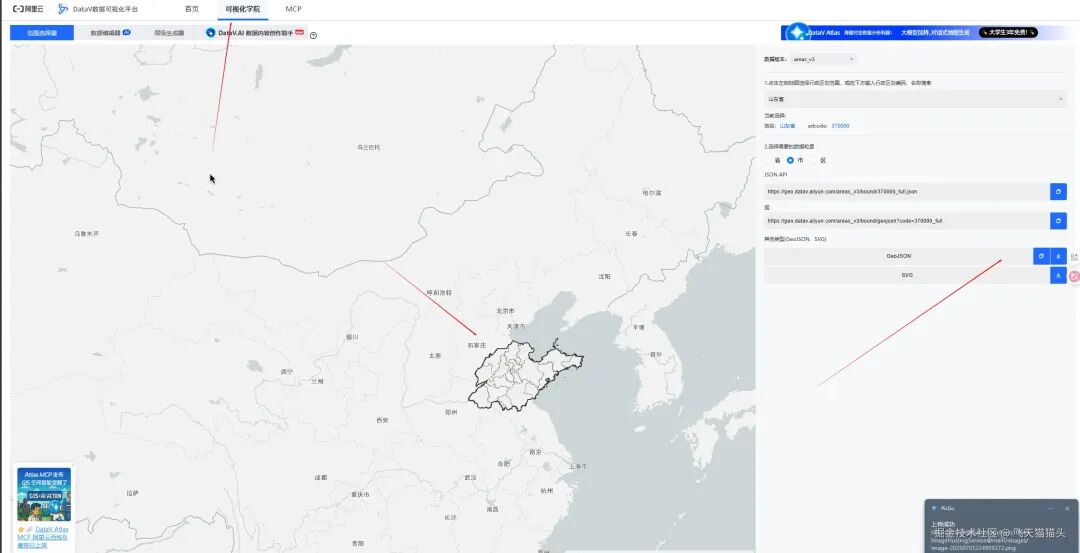
Task: Copy the GeoJSON data
Action: pyautogui.click(x=1041, y=256)
